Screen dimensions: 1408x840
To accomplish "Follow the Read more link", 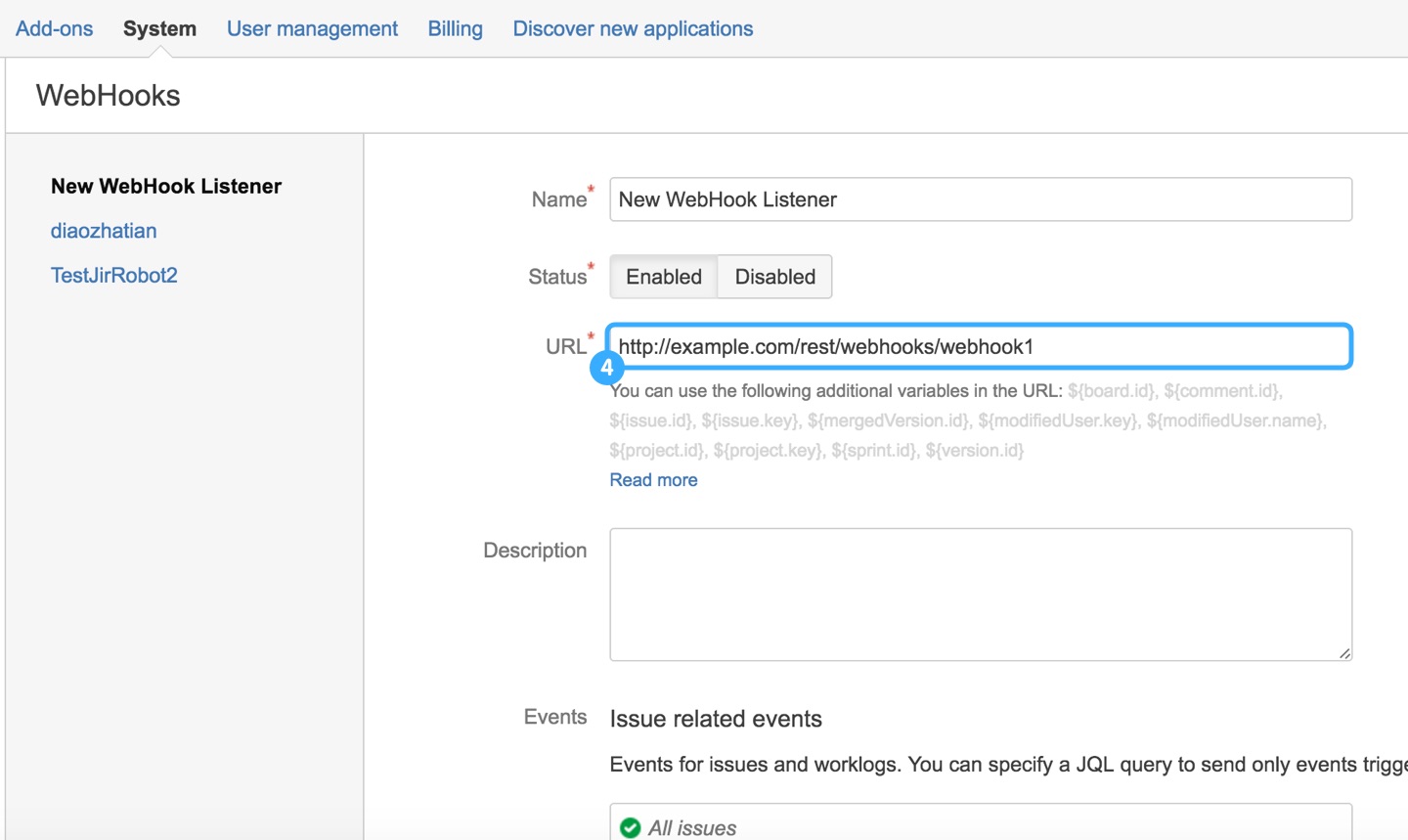I will [x=653, y=480].
